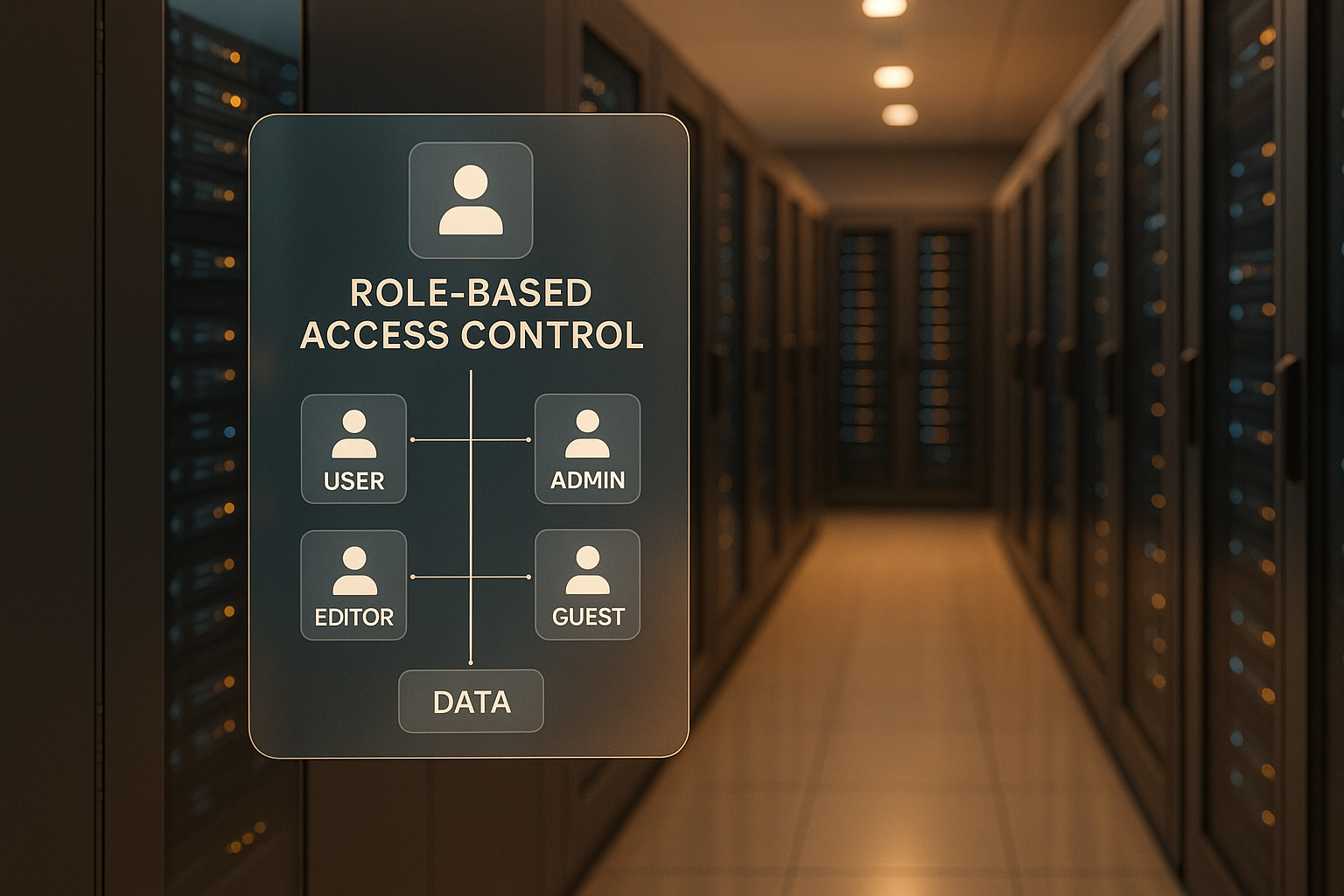Image resolution: width=1344 pixels, height=896 pixels.
Task: Click the DATA box
Action: coord(471,701)
